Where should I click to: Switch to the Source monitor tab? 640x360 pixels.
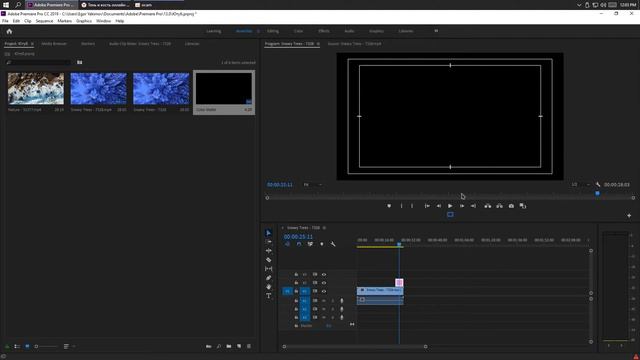(354, 44)
